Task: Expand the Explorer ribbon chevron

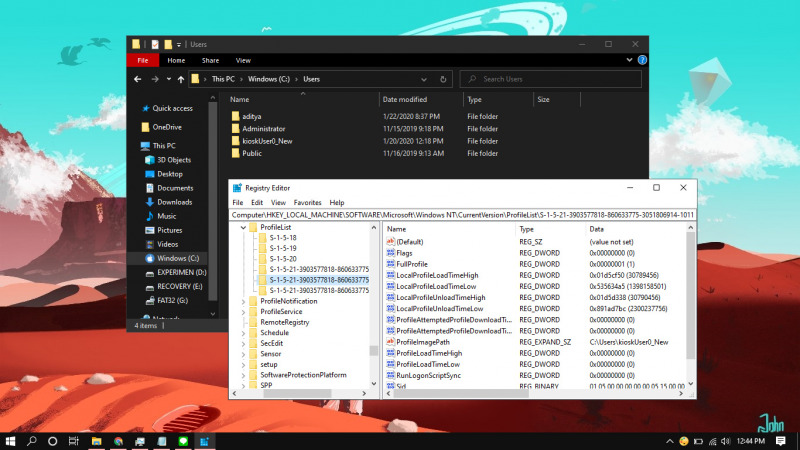Action: coord(629,60)
